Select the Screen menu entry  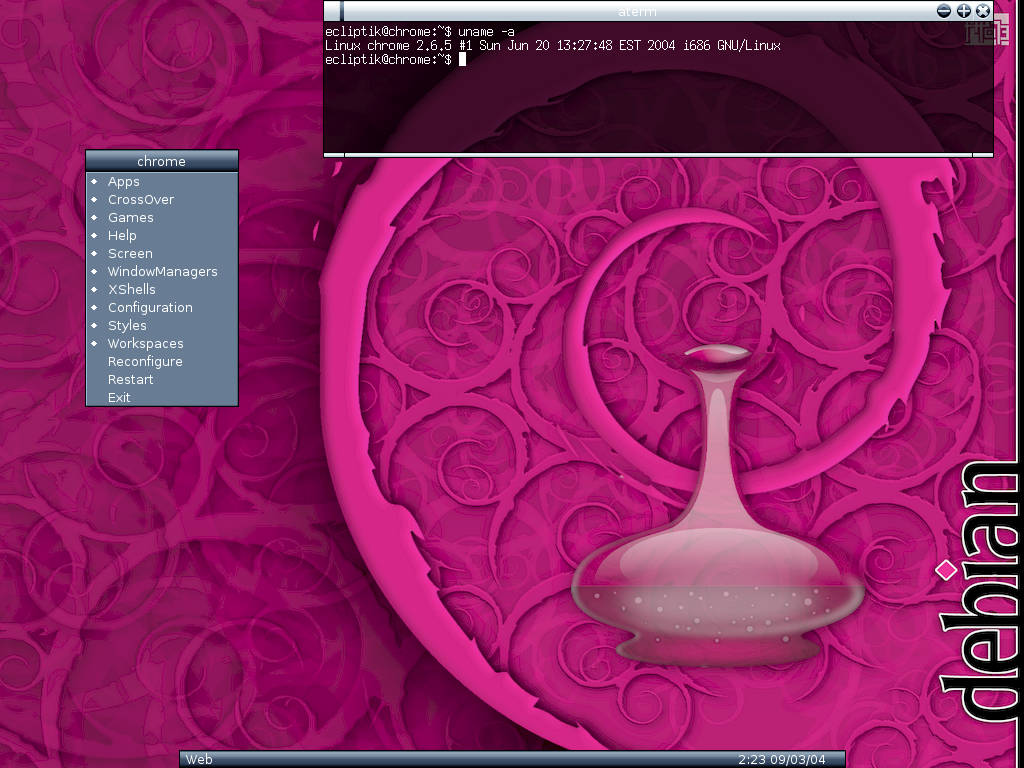[x=130, y=253]
